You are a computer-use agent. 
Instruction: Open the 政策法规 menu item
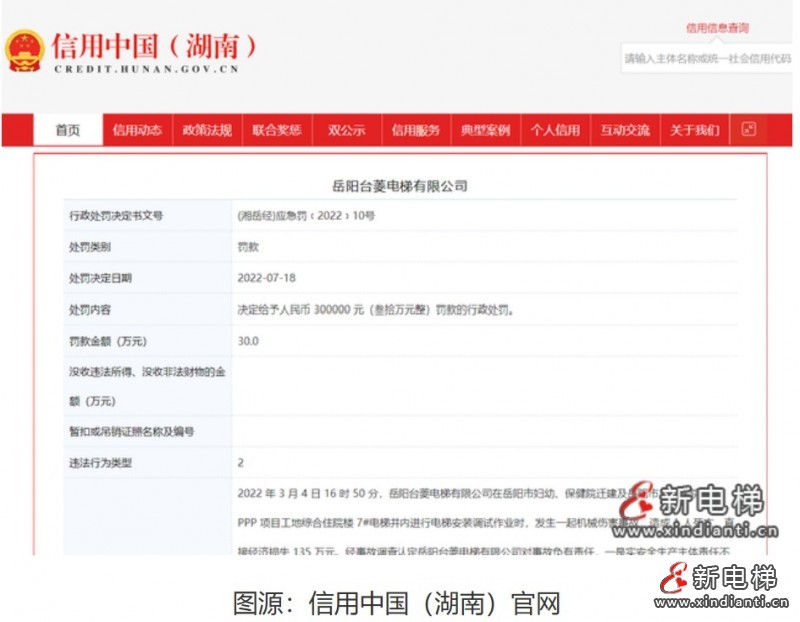point(207,131)
